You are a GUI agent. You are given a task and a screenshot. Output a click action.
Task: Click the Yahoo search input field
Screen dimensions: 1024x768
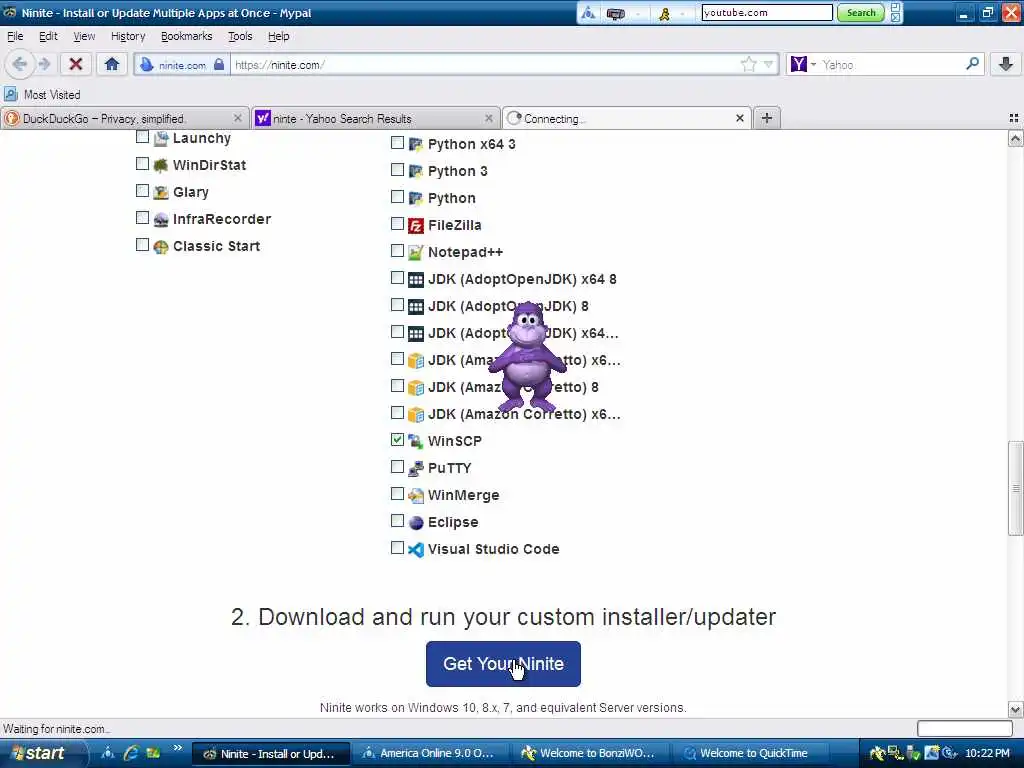[x=891, y=65]
